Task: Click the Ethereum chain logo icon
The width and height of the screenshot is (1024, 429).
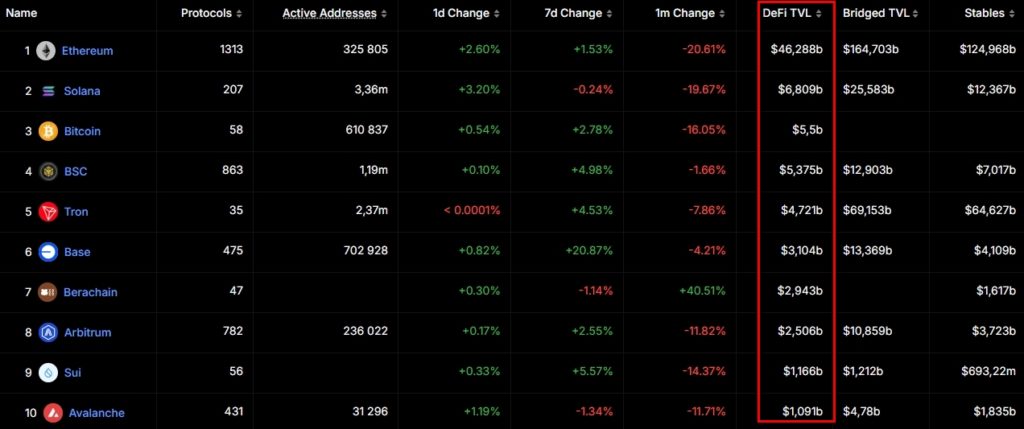Action: coord(47,50)
